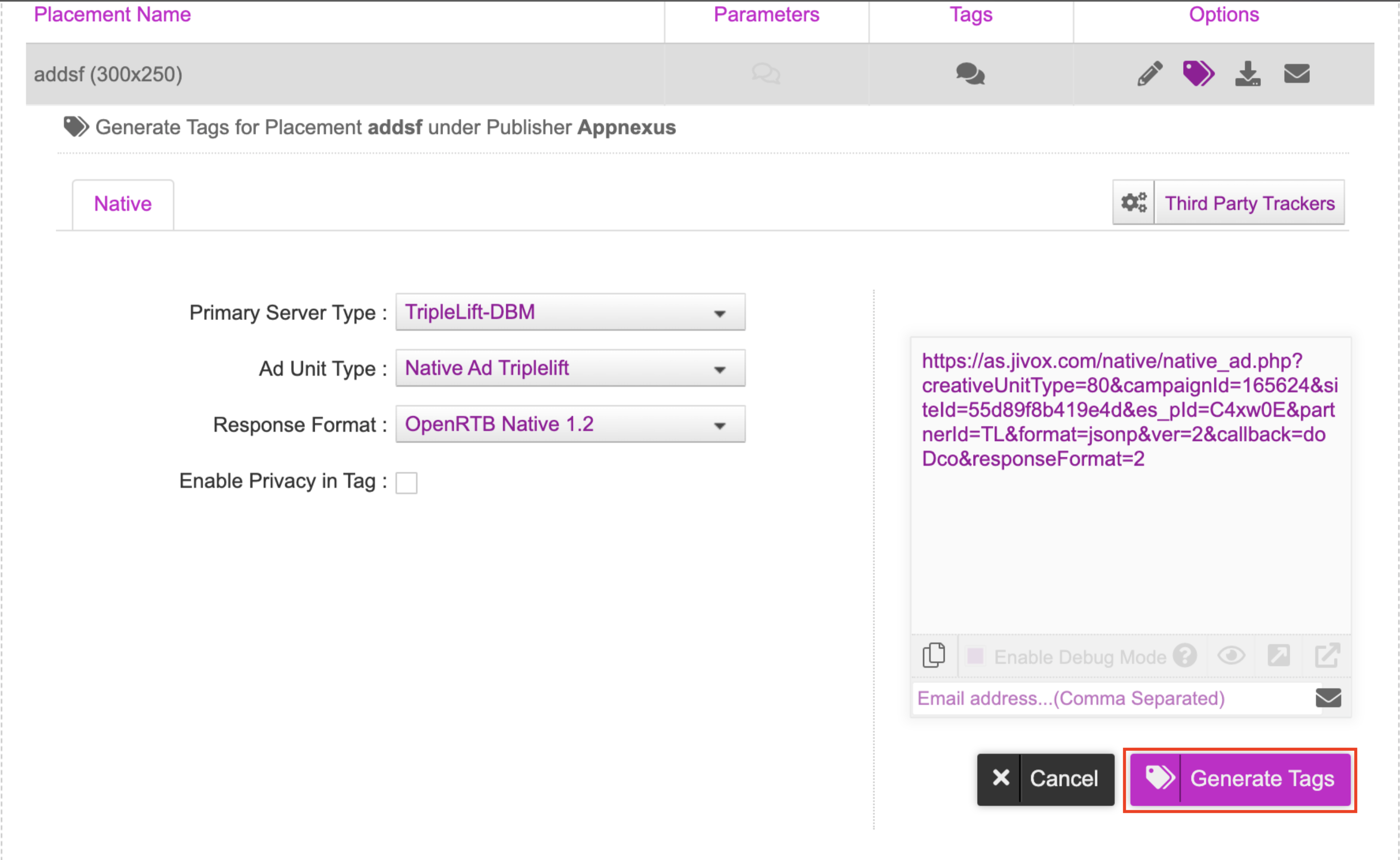Screen dimensions: 1400x860
Task: Click the Tags comment bubble icon
Action: [x=970, y=74]
